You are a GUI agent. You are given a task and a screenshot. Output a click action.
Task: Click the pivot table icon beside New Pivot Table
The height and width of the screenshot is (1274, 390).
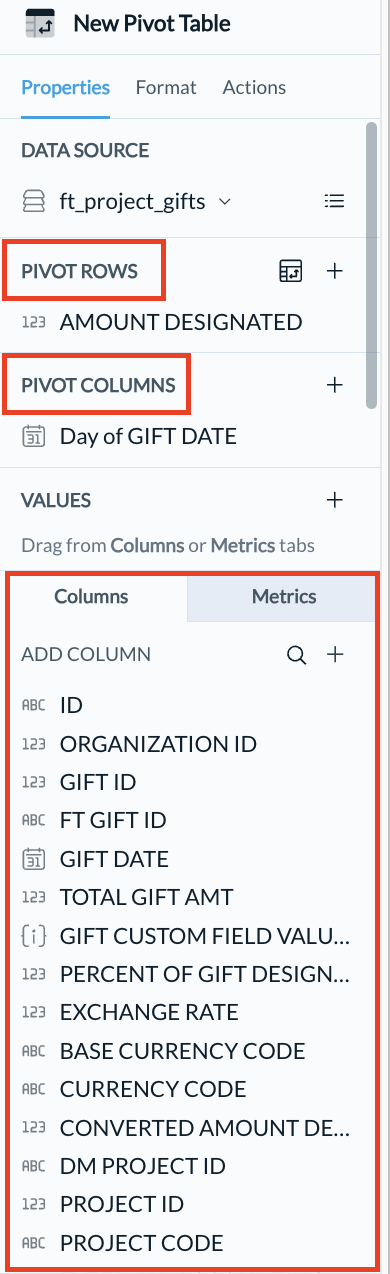pos(40,23)
